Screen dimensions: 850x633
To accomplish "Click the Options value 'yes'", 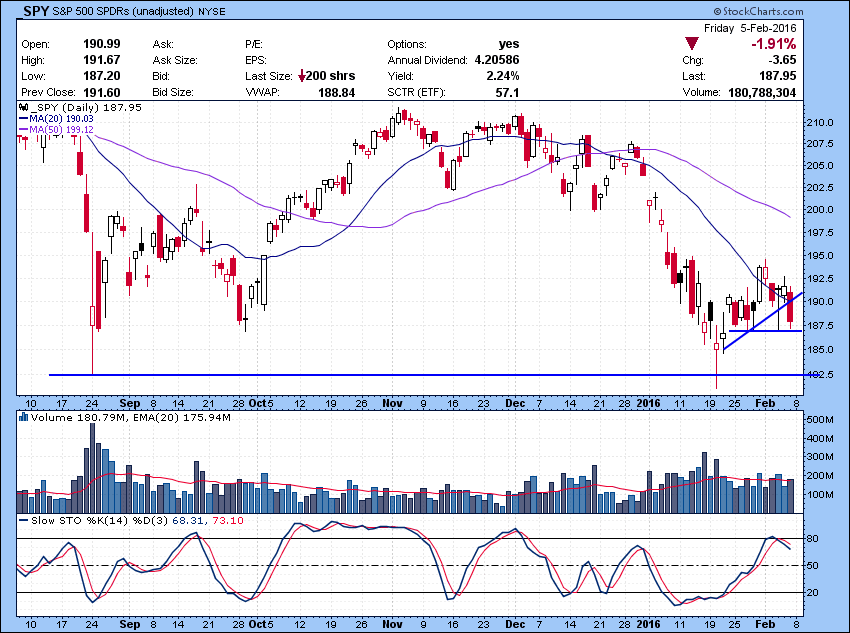I will coord(508,44).
